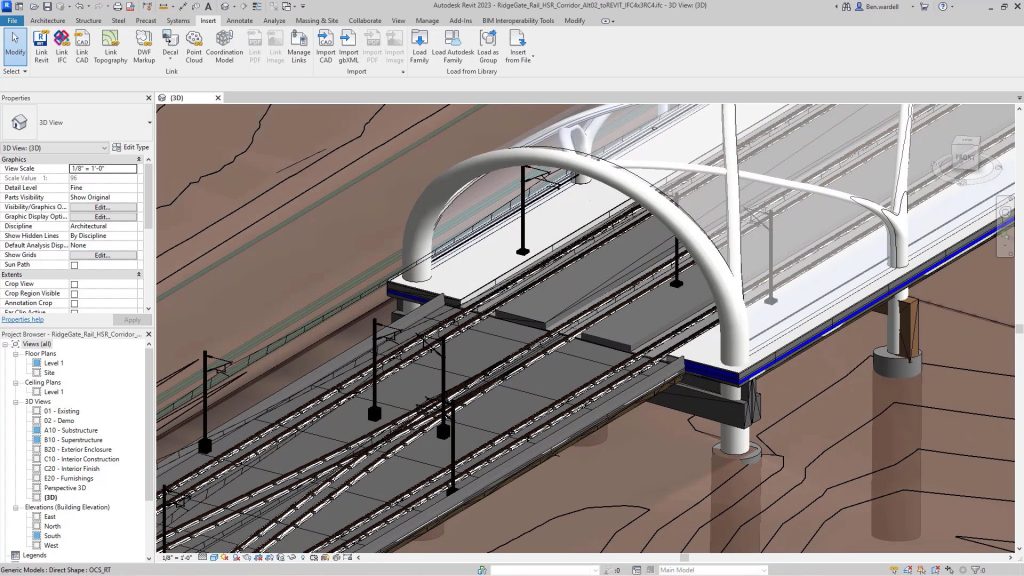Click visual style icon in view control bar
The image size is (1024, 576).
214,558
